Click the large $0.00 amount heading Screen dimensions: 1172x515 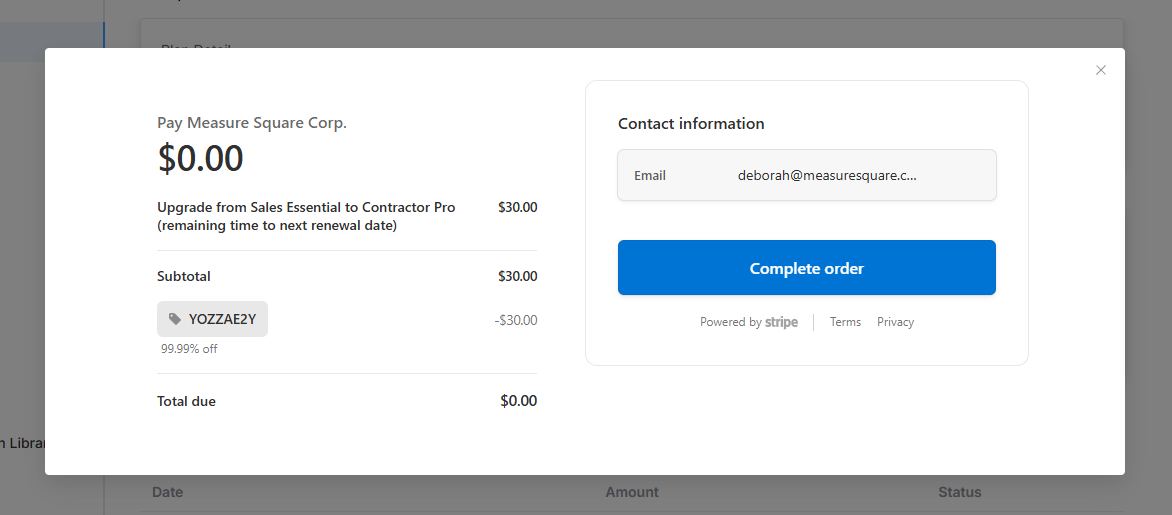click(200, 158)
